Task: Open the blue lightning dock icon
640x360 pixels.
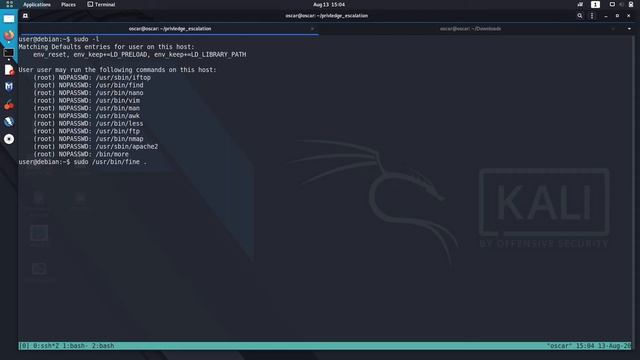Action: tap(9, 121)
